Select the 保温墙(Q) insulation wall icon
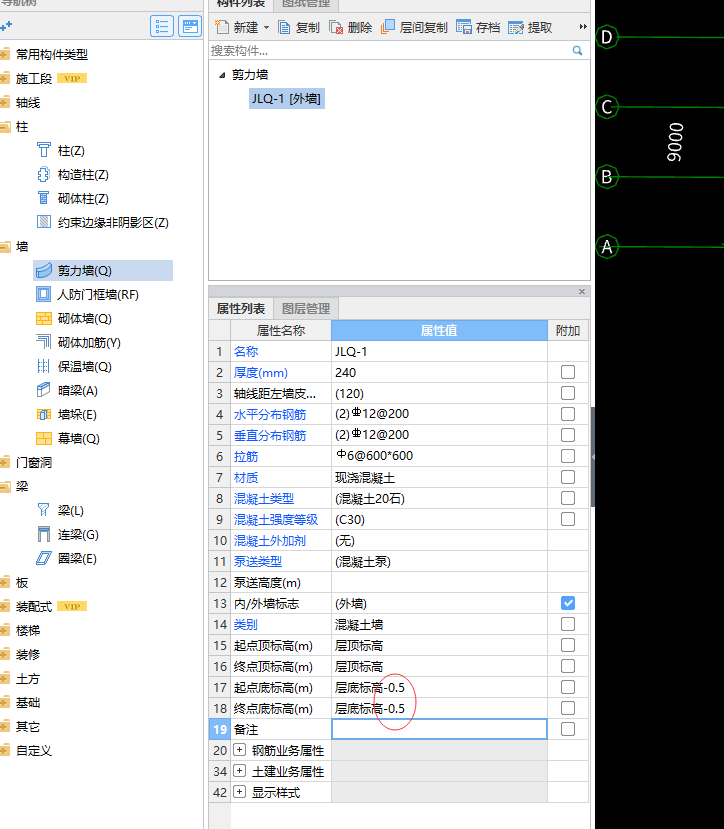Viewport: 724px width, 829px height. click(44, 366)
